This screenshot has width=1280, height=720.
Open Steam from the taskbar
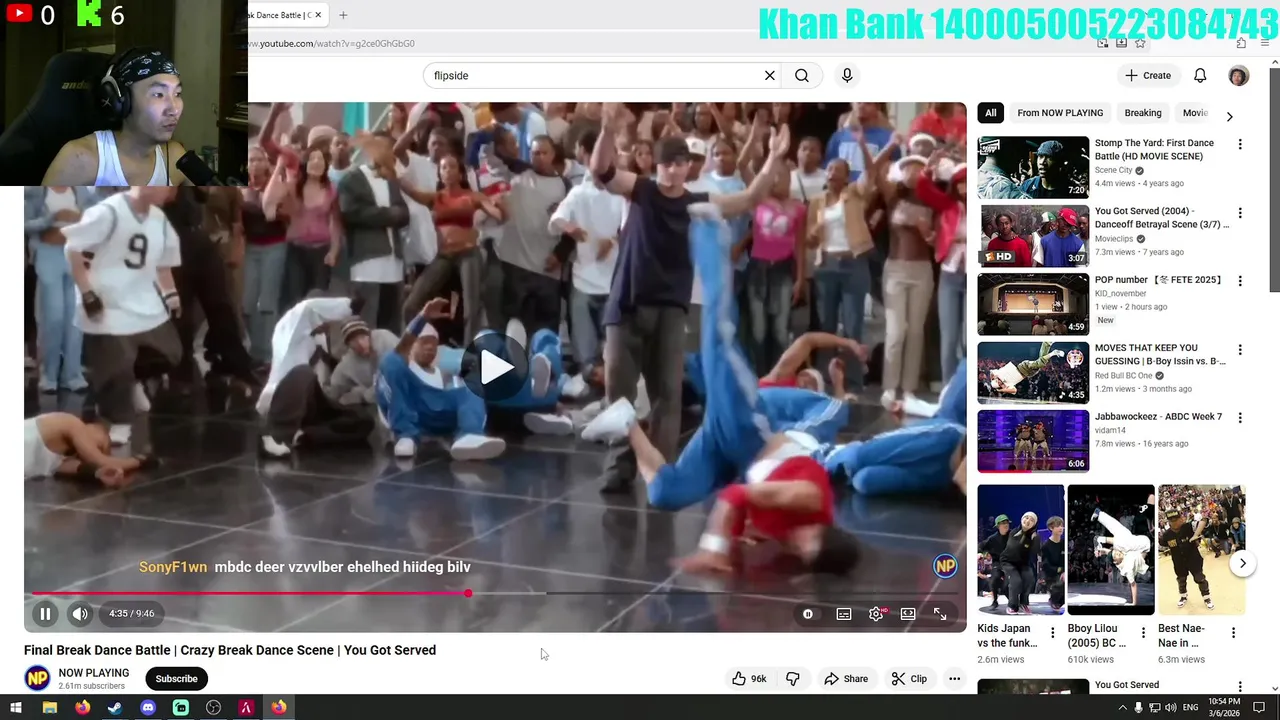(x=115, y=708)
